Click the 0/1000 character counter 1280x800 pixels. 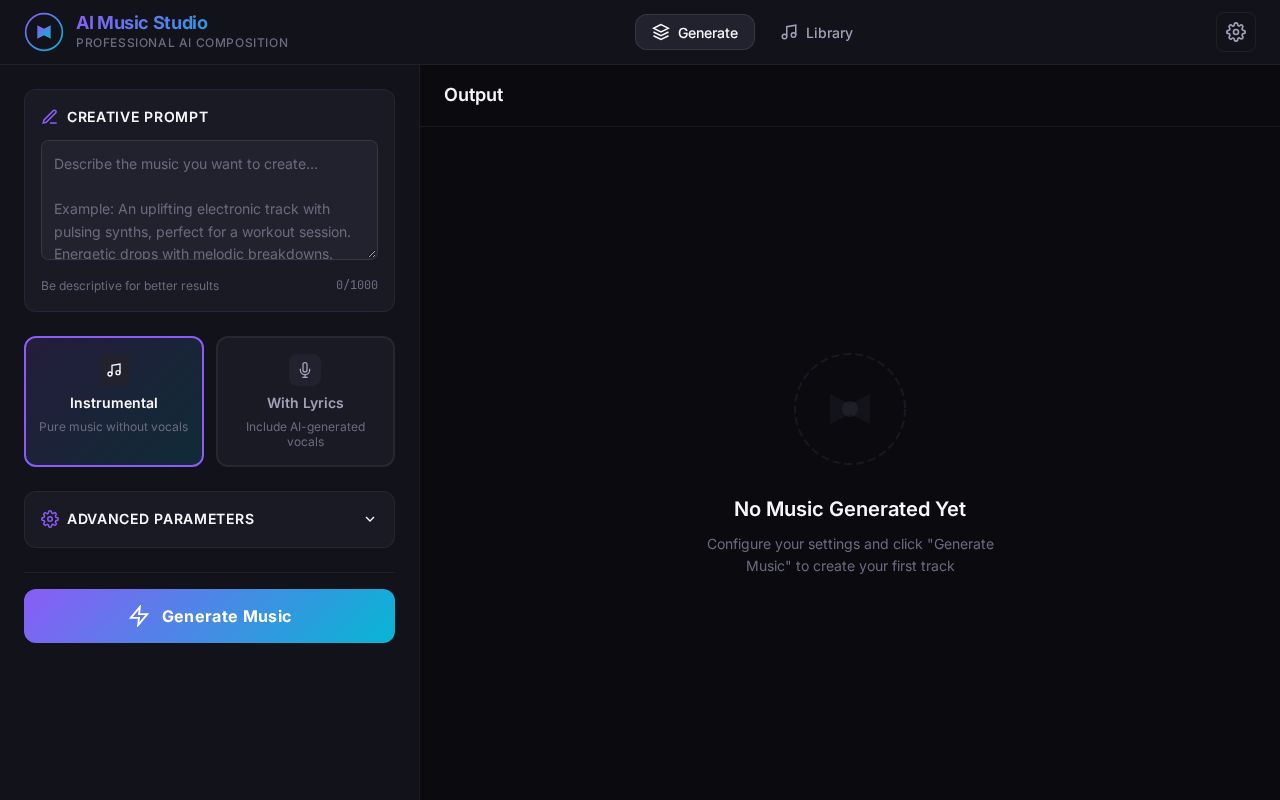pos(357,286)
